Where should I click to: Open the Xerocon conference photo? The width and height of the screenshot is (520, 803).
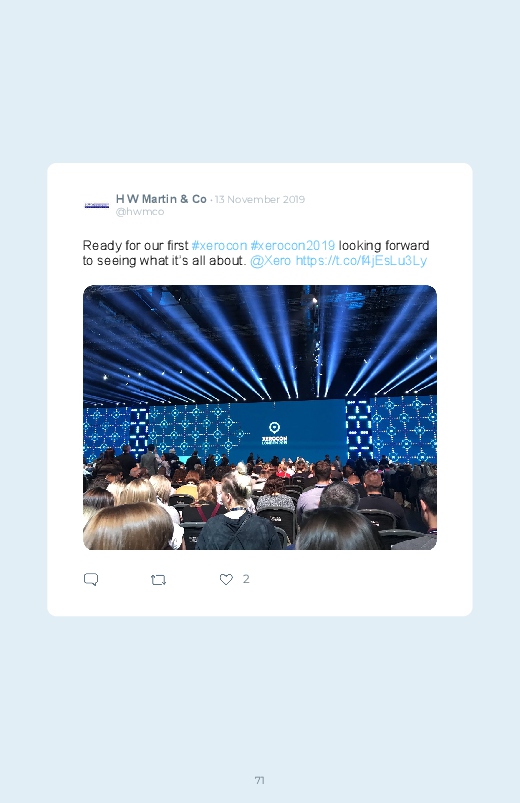260,417
